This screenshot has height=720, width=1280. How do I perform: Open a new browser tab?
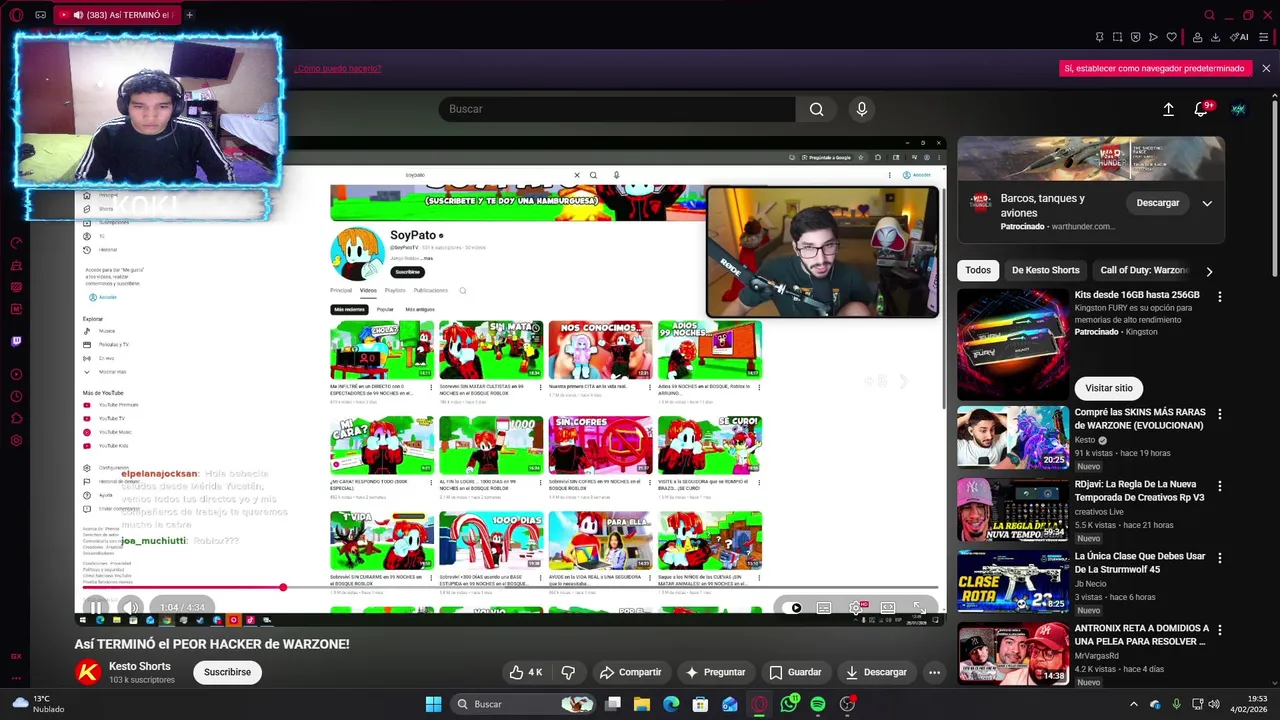point(189,15)
